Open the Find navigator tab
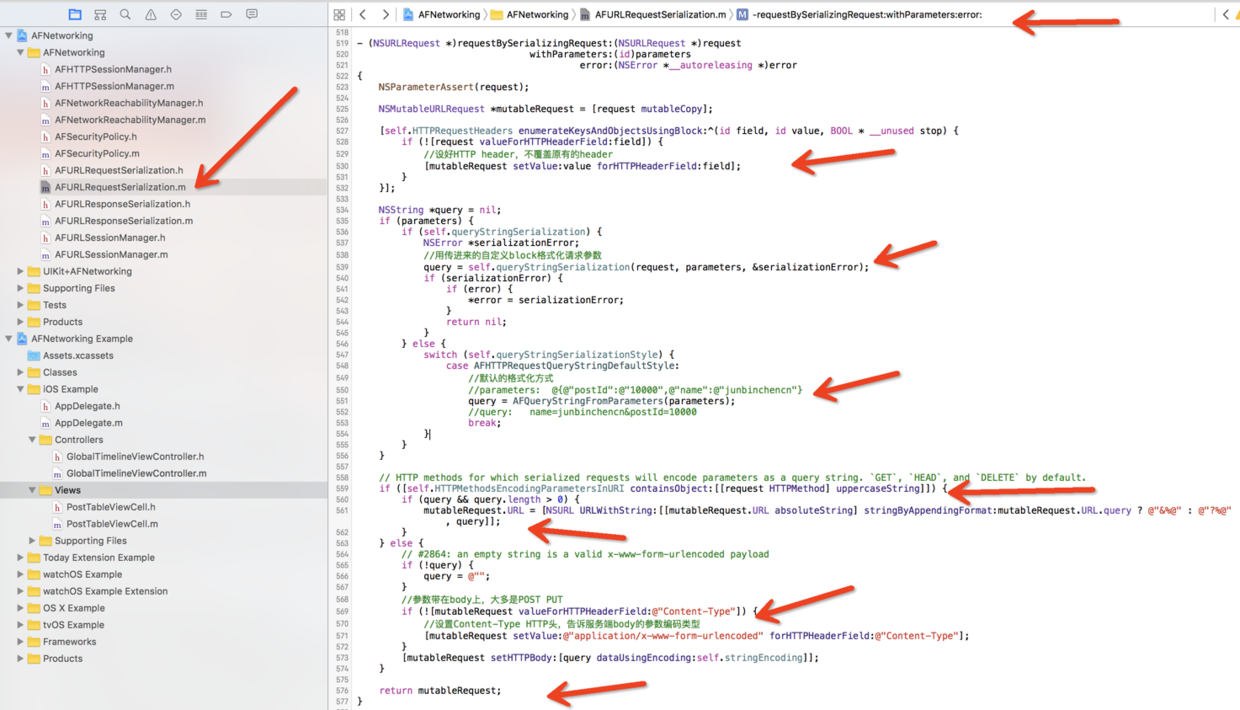 (x=125, y=15)
